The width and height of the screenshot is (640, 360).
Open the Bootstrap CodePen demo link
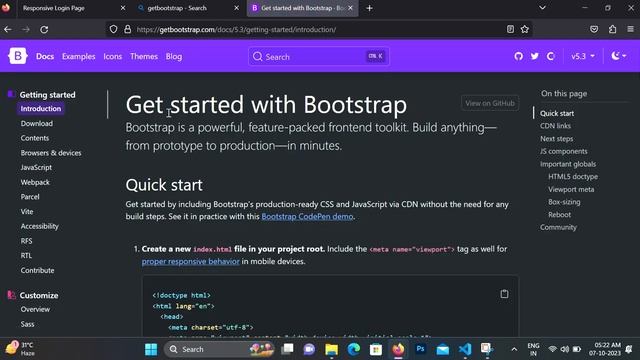[x=307, y=216]
